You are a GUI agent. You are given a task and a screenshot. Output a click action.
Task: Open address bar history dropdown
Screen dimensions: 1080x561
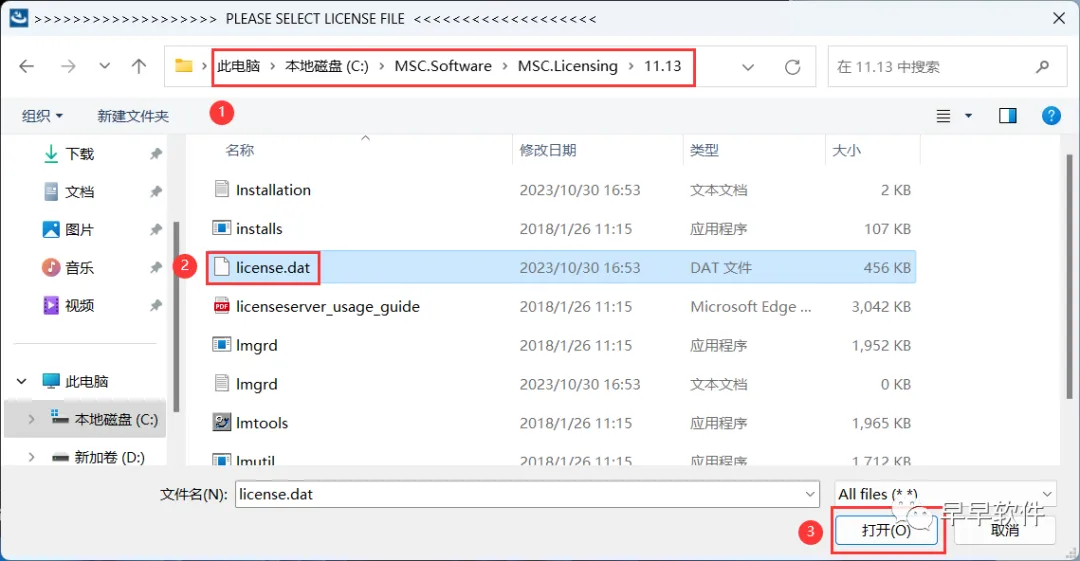[748, 67]
